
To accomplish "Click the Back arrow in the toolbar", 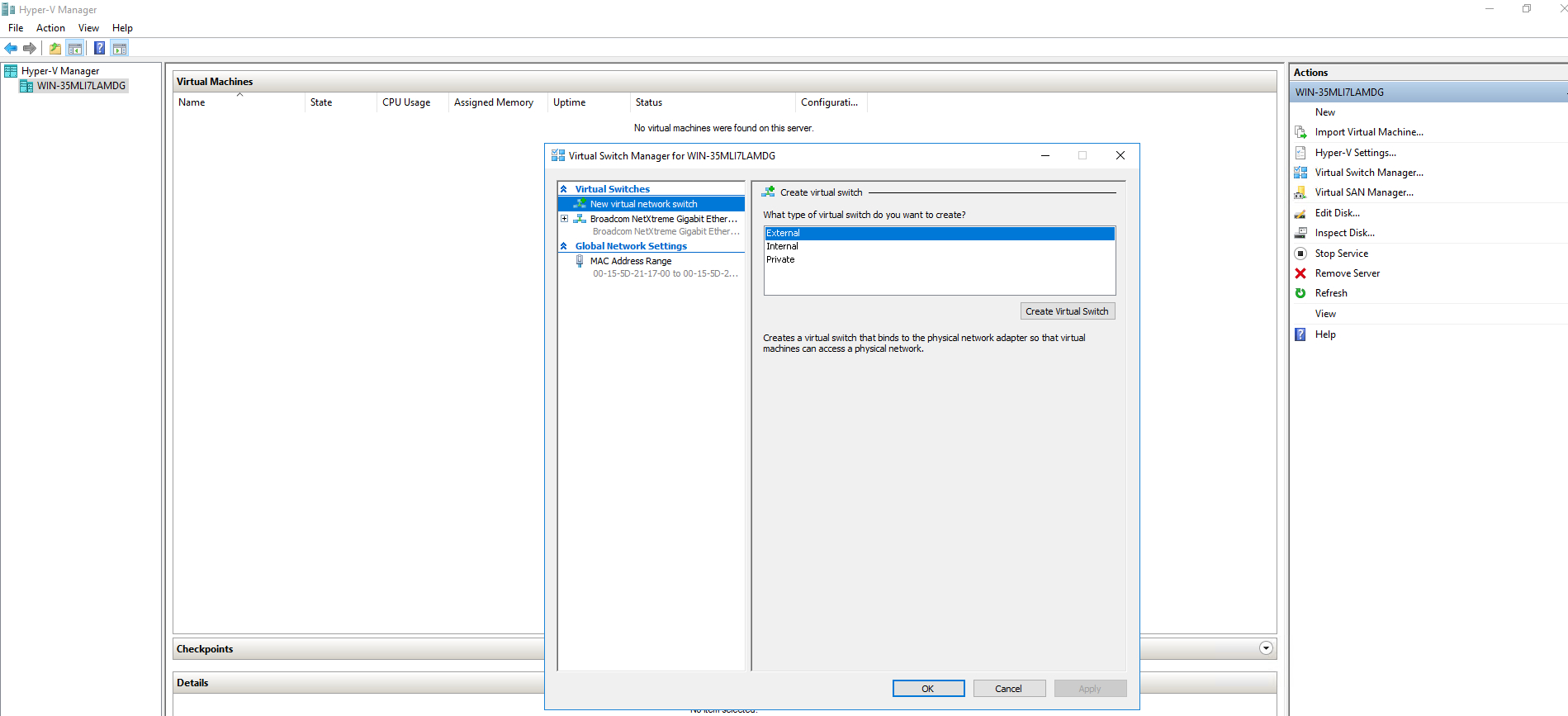I will (11, 48).
